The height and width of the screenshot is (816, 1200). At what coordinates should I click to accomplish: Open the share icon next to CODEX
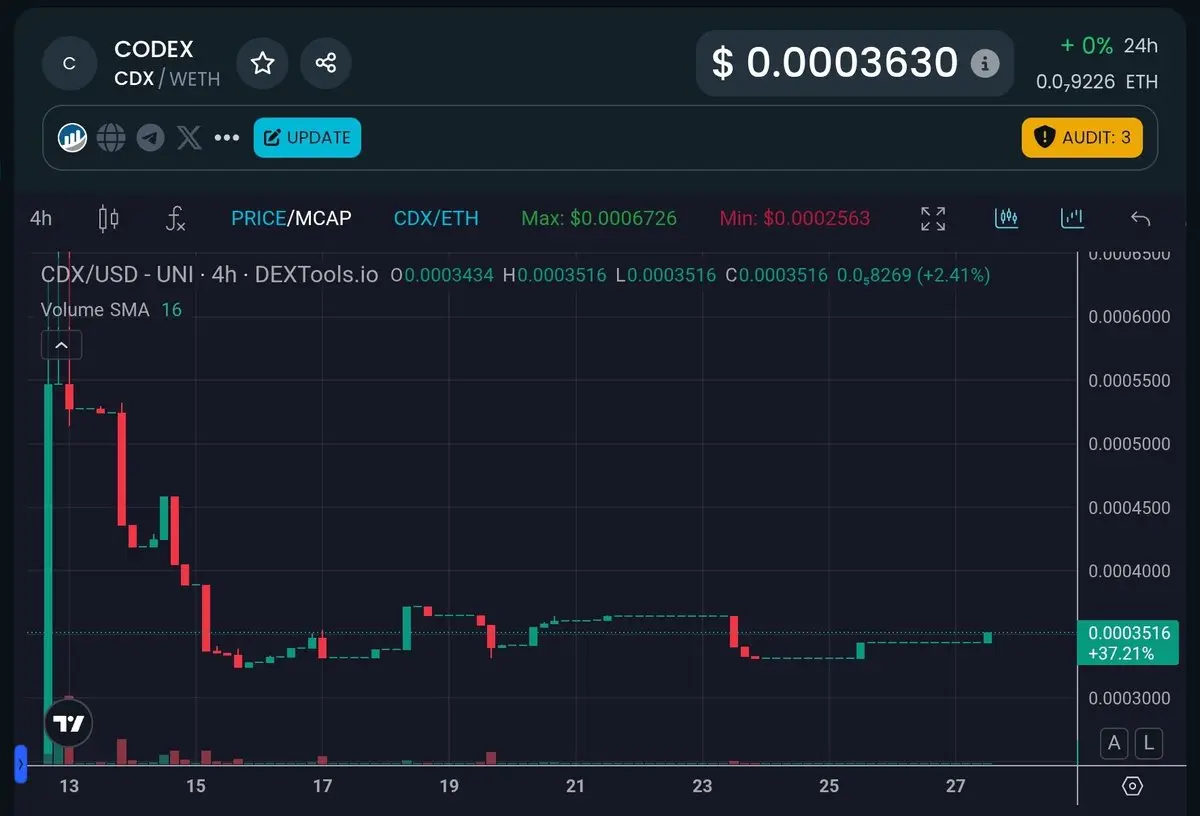pyautogui.click(x=325, y=64)
